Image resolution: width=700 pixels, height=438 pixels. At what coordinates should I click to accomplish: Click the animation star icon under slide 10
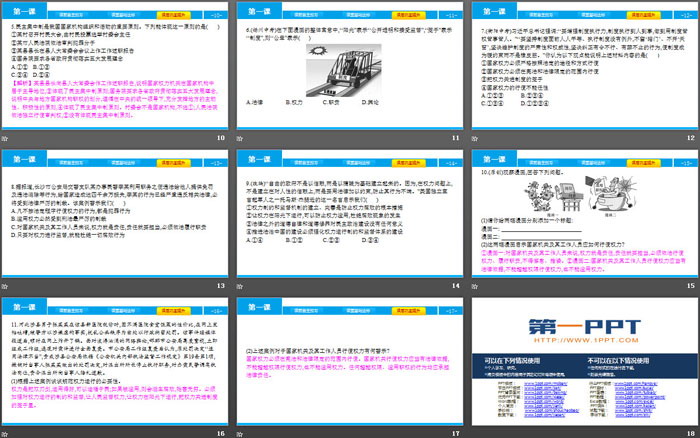4,138
